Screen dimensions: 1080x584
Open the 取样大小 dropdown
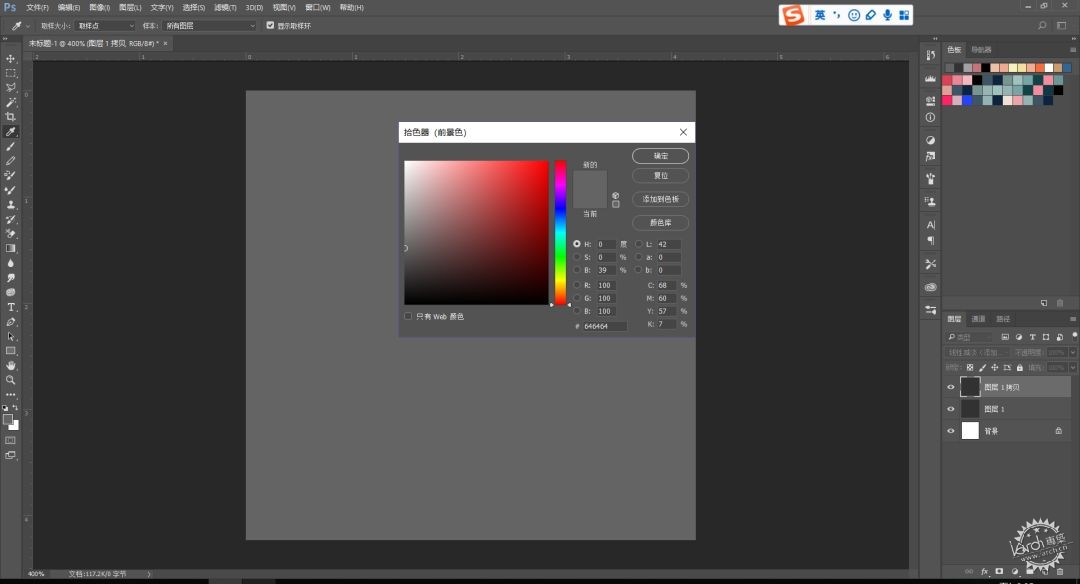point(105,25)
